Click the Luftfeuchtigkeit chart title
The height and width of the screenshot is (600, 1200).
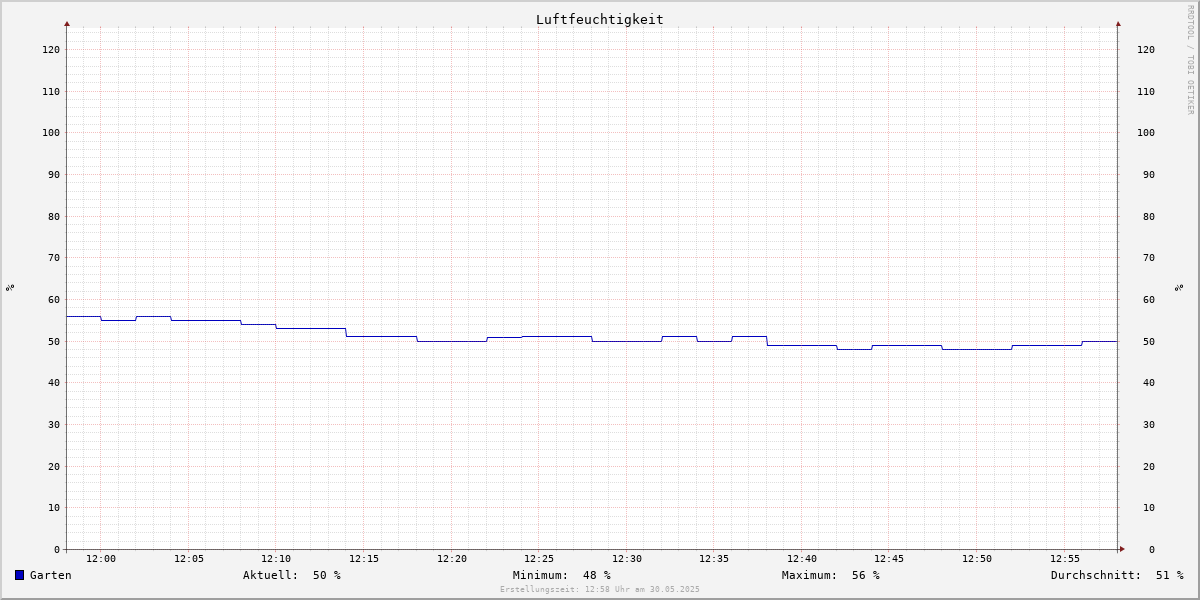(x=600, y=19)
